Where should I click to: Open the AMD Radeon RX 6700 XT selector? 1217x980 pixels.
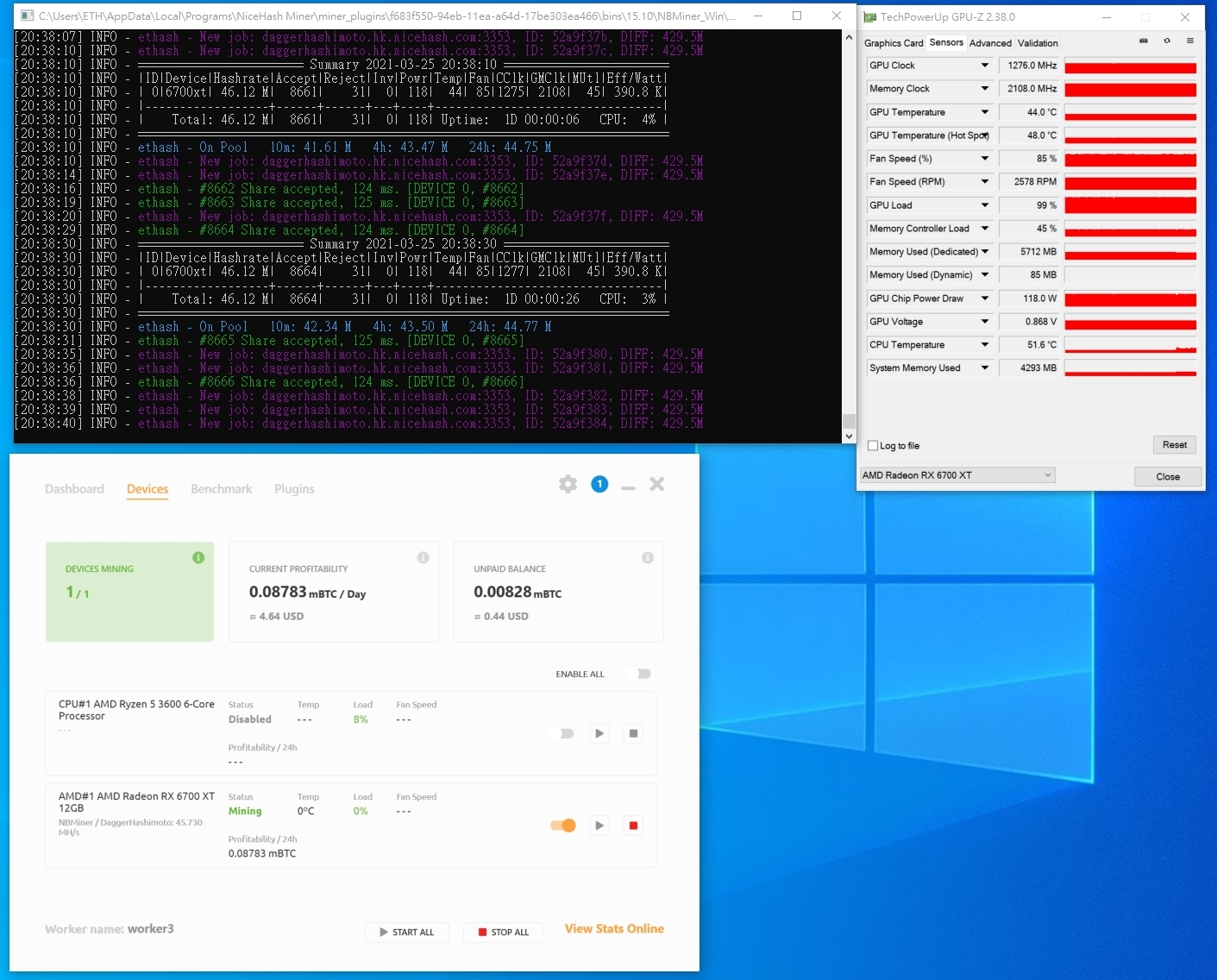pos(957,475)
